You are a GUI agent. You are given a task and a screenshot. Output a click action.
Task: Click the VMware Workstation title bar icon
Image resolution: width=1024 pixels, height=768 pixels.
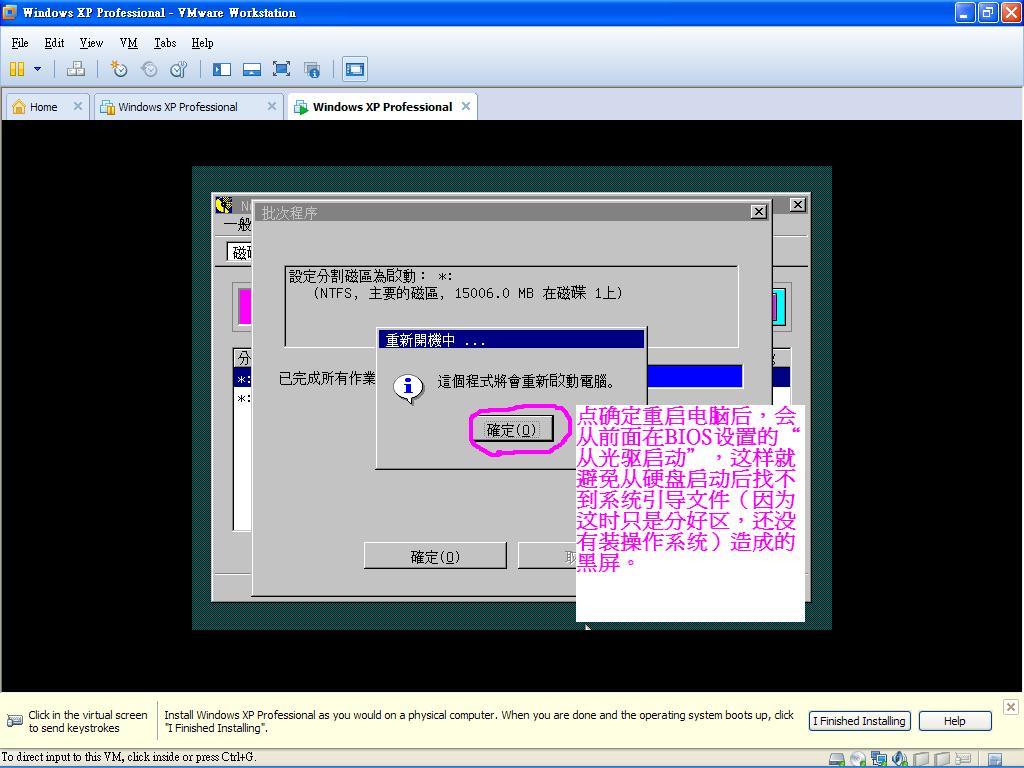pyautogui.click(x=10, y=12)
